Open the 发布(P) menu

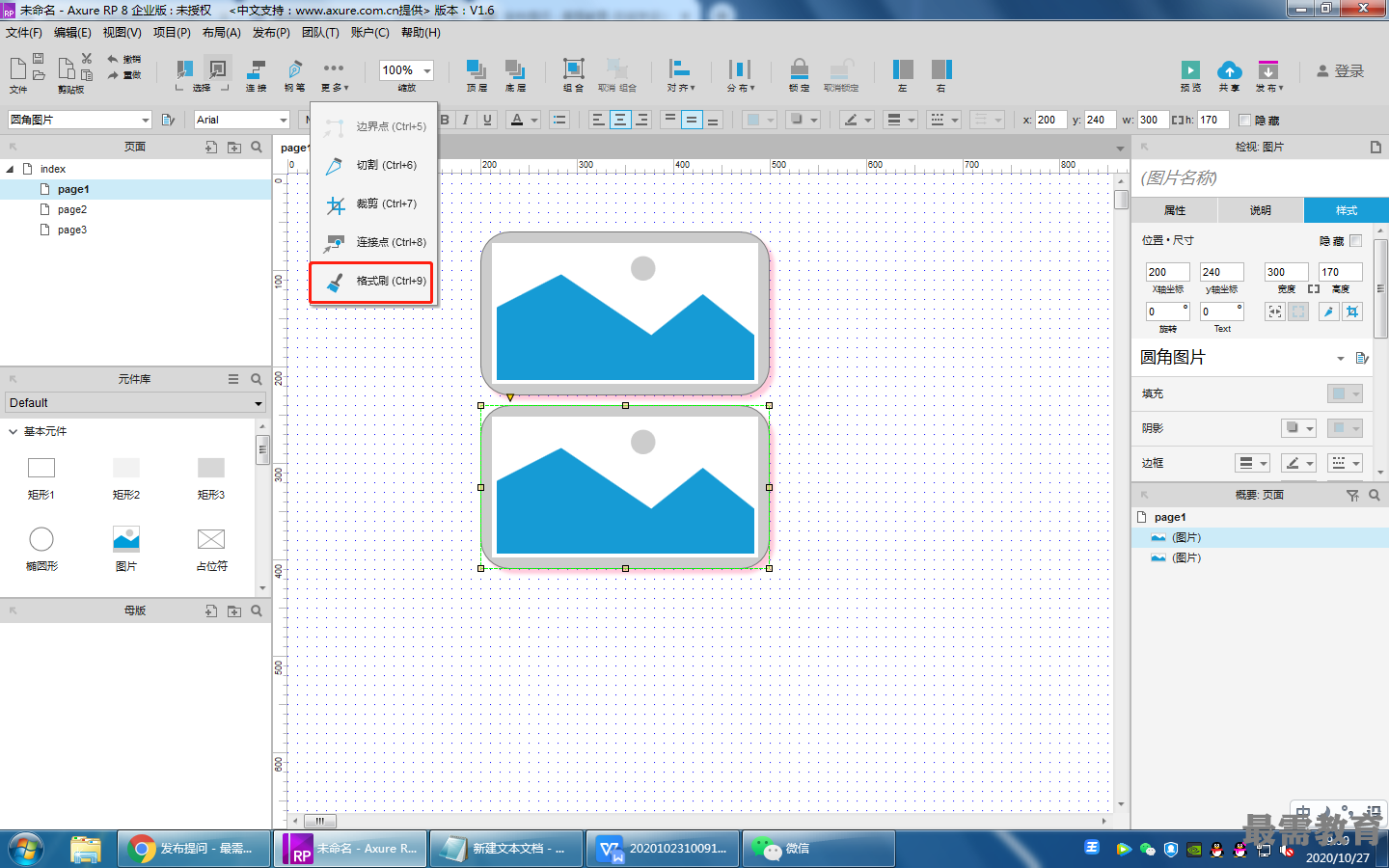(x=271, y=33)
